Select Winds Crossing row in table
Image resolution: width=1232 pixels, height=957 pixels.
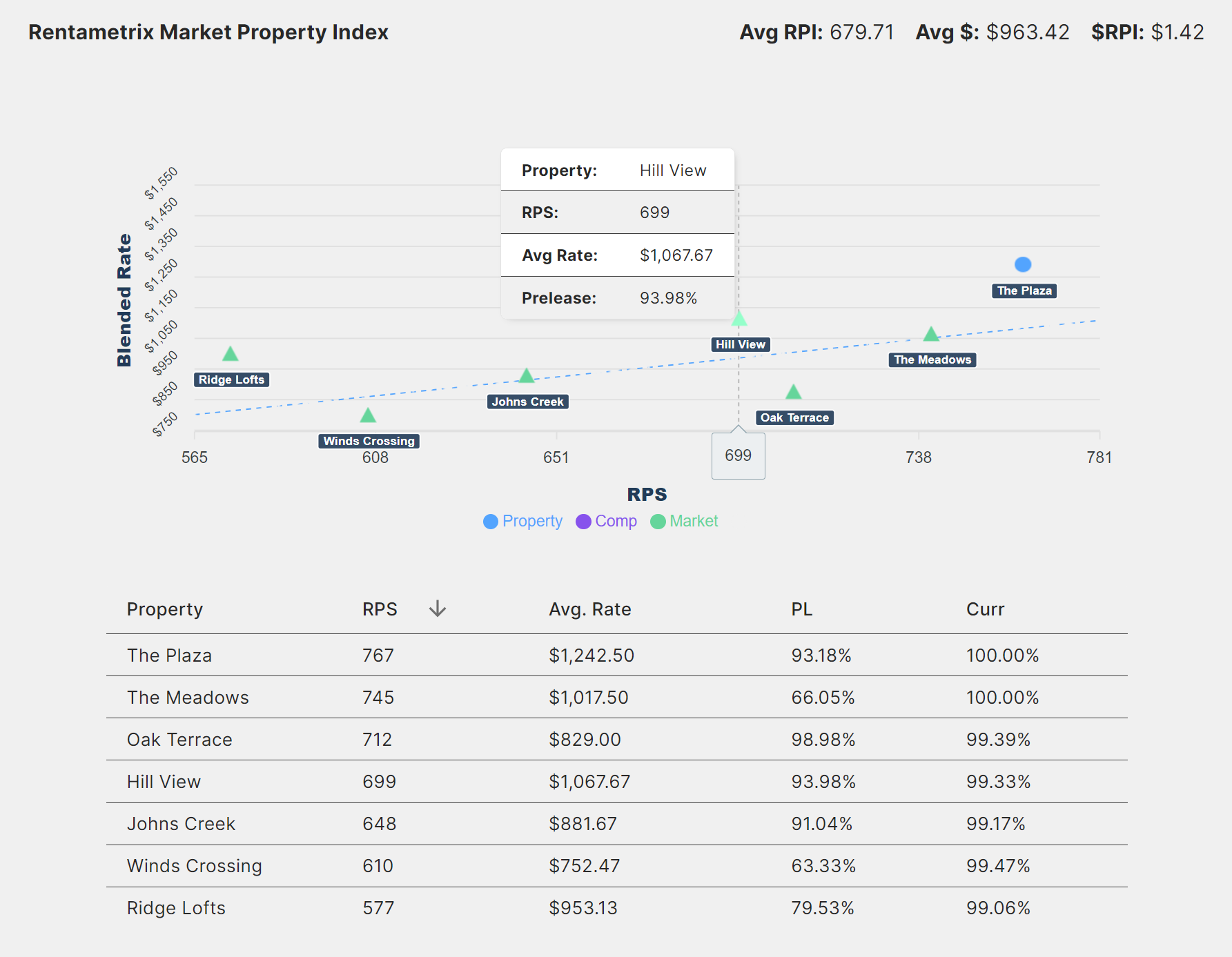pos(194,866)
